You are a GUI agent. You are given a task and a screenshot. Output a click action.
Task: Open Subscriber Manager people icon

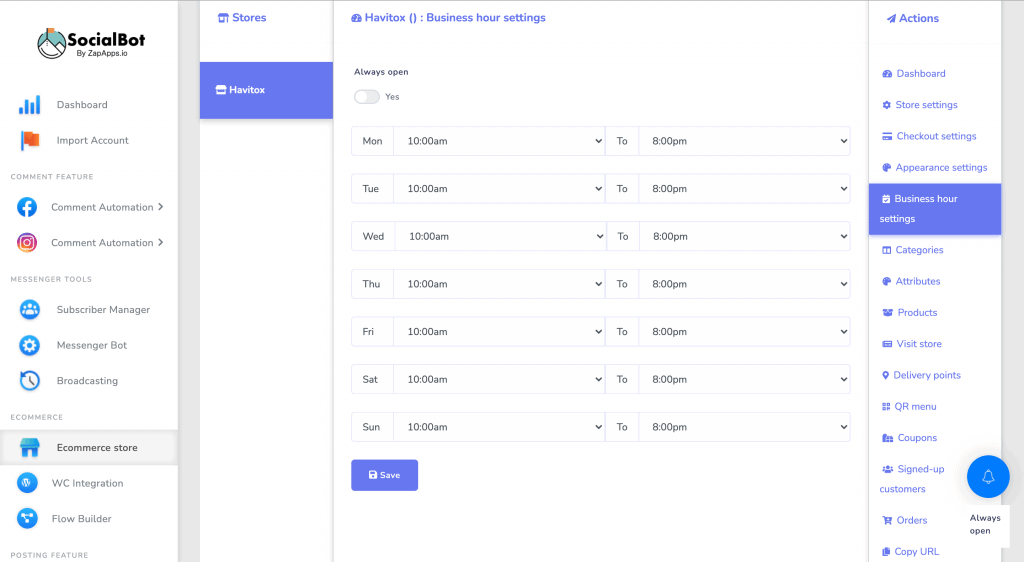(29, 309)
